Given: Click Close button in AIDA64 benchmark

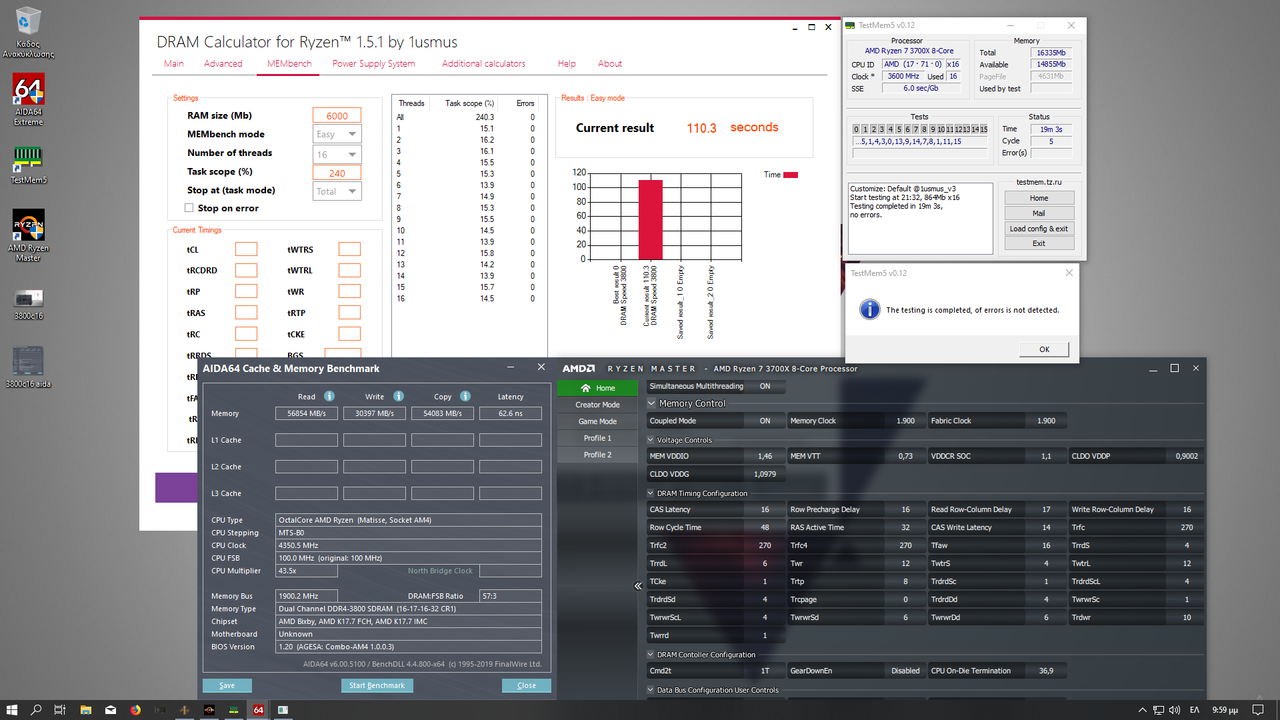Looking at the screenshot, I should (527, 685).
